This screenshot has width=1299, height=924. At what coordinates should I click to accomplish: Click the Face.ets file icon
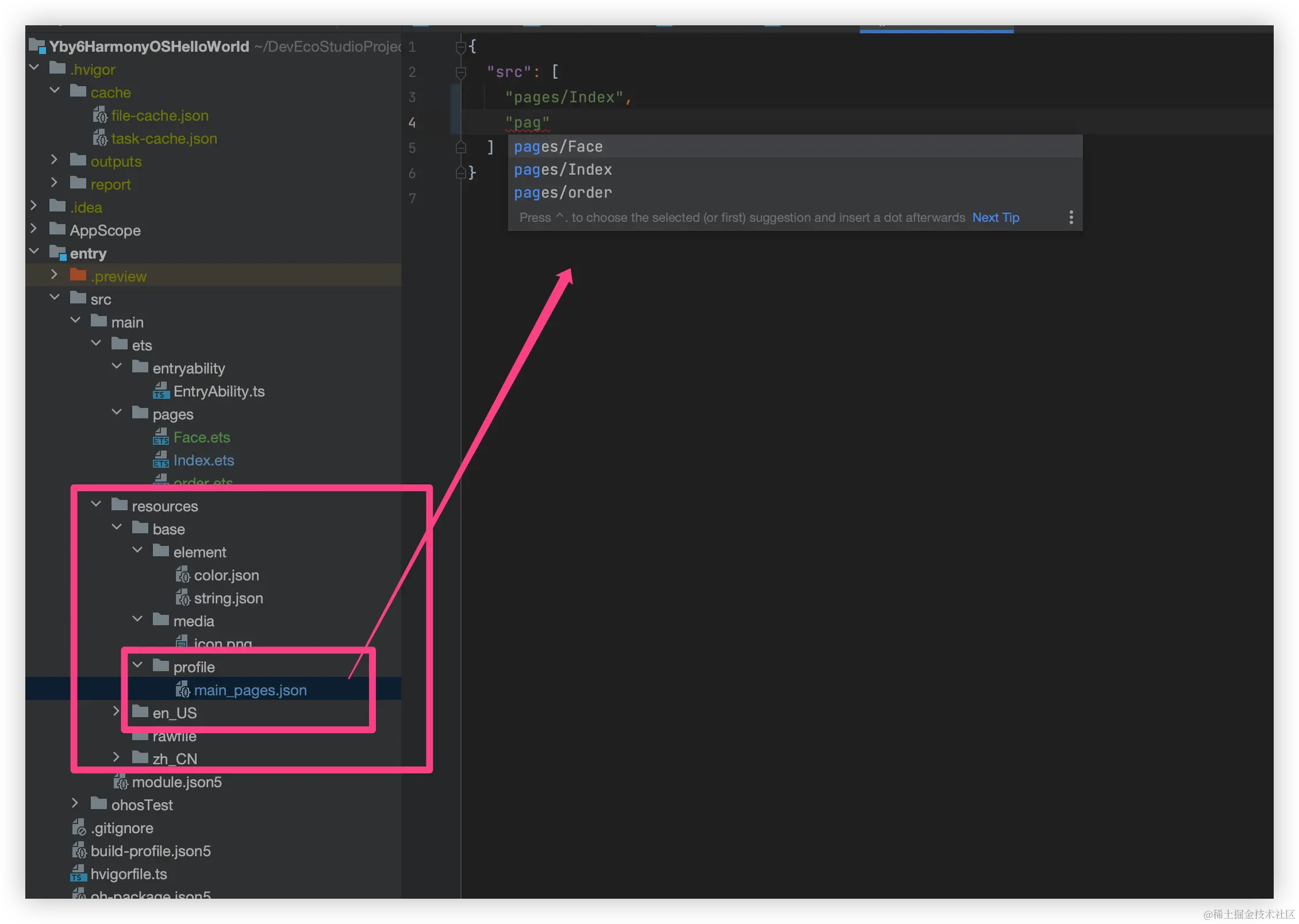[x=161, y=437]
